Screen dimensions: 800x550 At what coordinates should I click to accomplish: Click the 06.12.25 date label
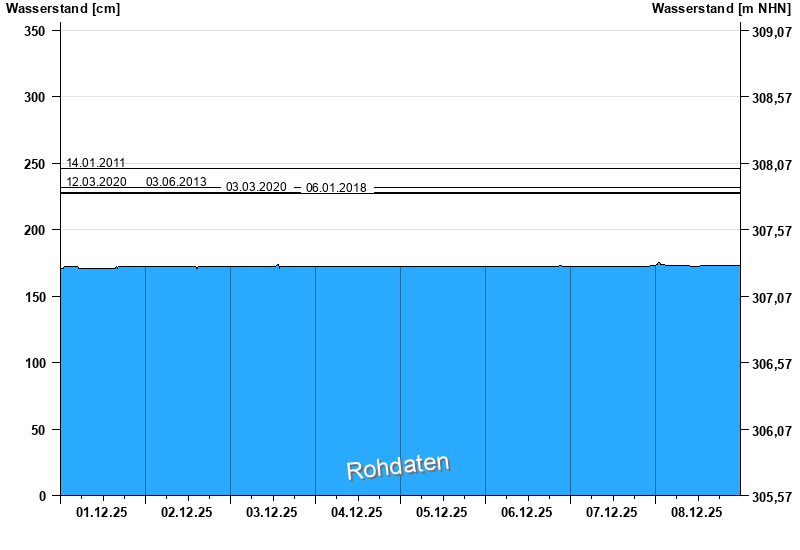[527, 512]
